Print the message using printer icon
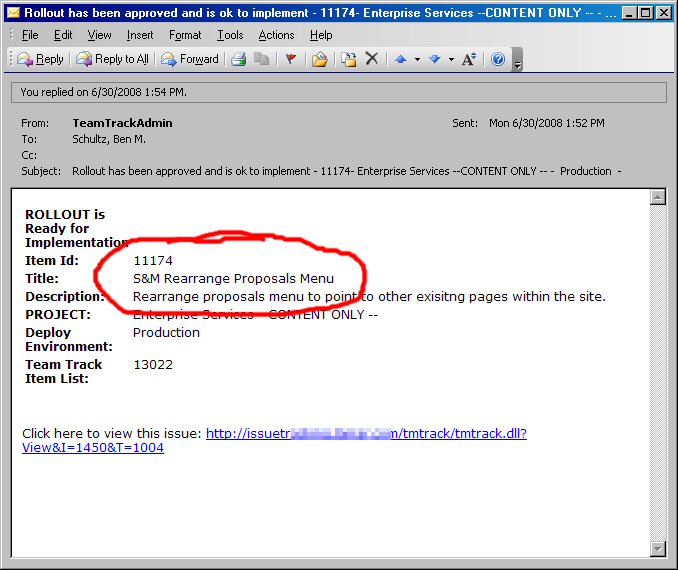 (x=239, y=60)
